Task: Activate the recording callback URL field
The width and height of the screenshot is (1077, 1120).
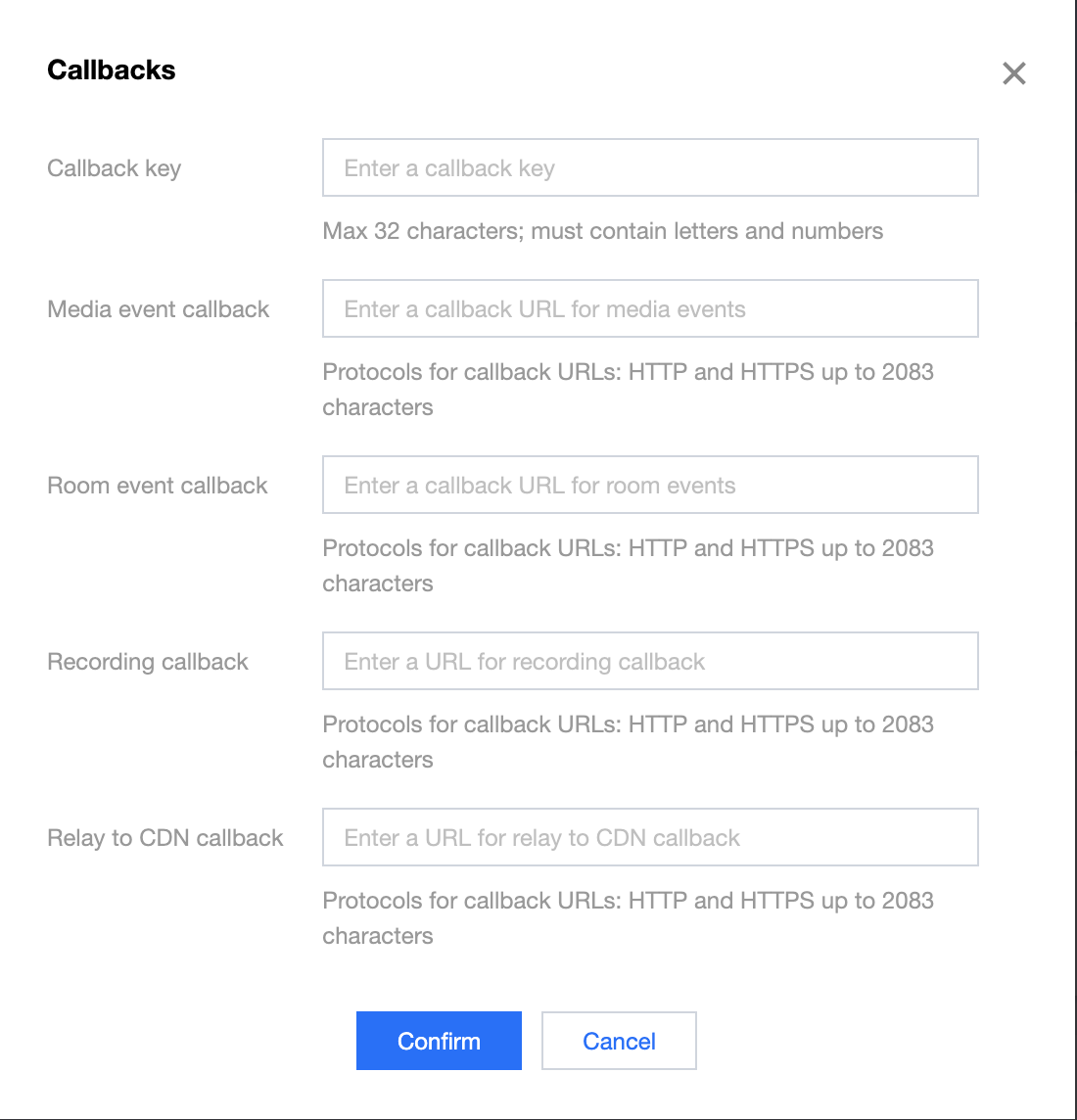Action: click(x=650, y=662)
